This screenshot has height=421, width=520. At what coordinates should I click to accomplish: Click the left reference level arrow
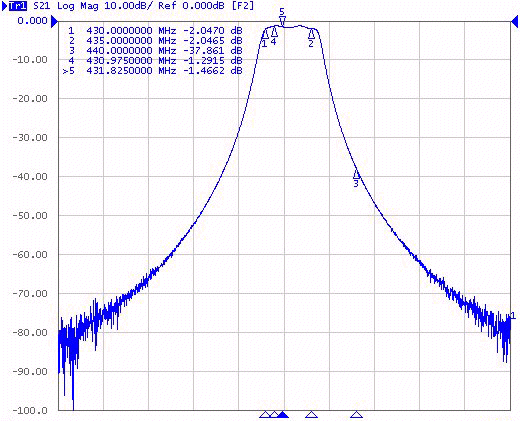pyautogui.click(x=54, y=22)
